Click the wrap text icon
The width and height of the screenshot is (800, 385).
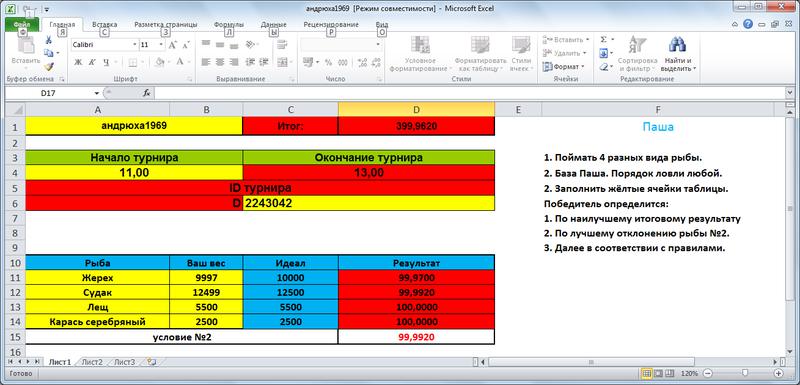coord(282,44)
